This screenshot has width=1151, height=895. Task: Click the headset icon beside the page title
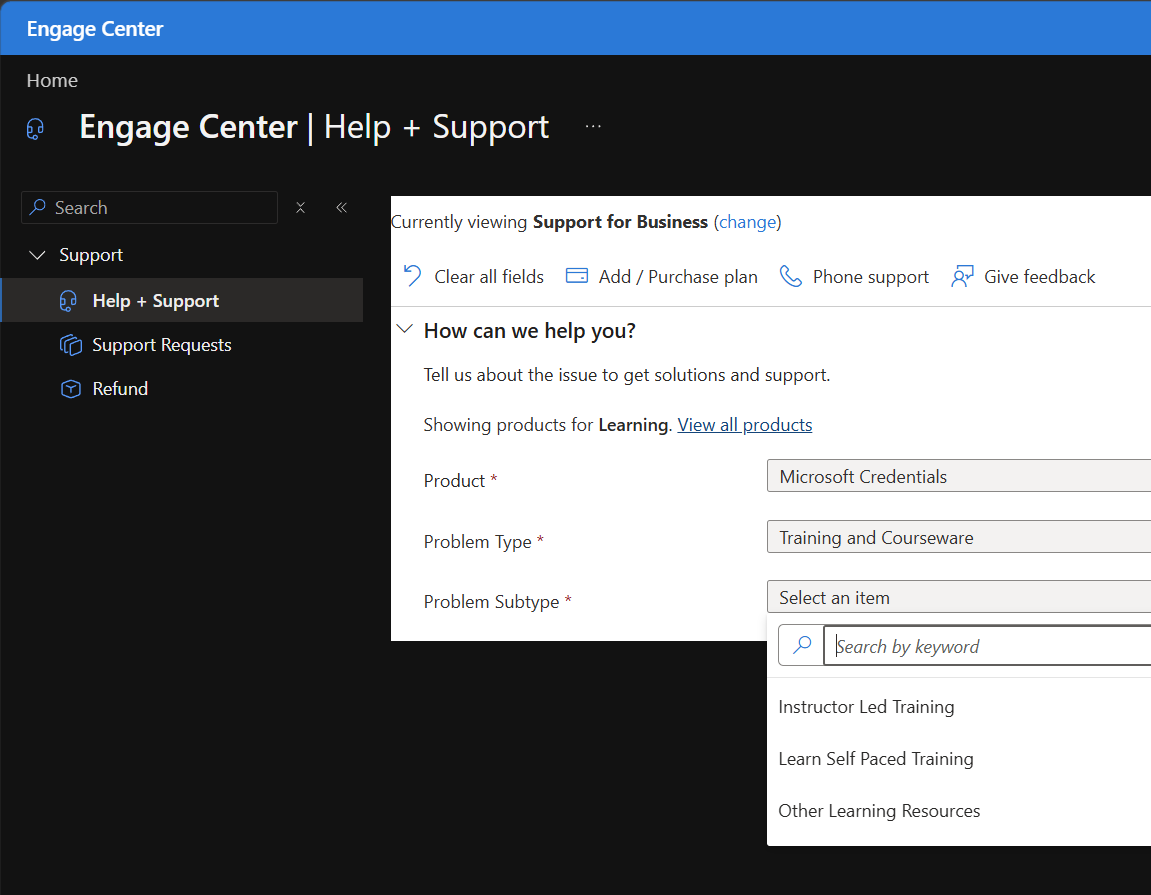[35, 128]
